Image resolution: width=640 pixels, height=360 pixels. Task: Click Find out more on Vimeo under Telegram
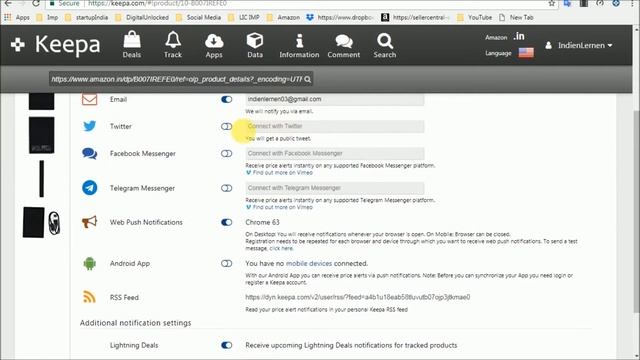click(279, 207)
